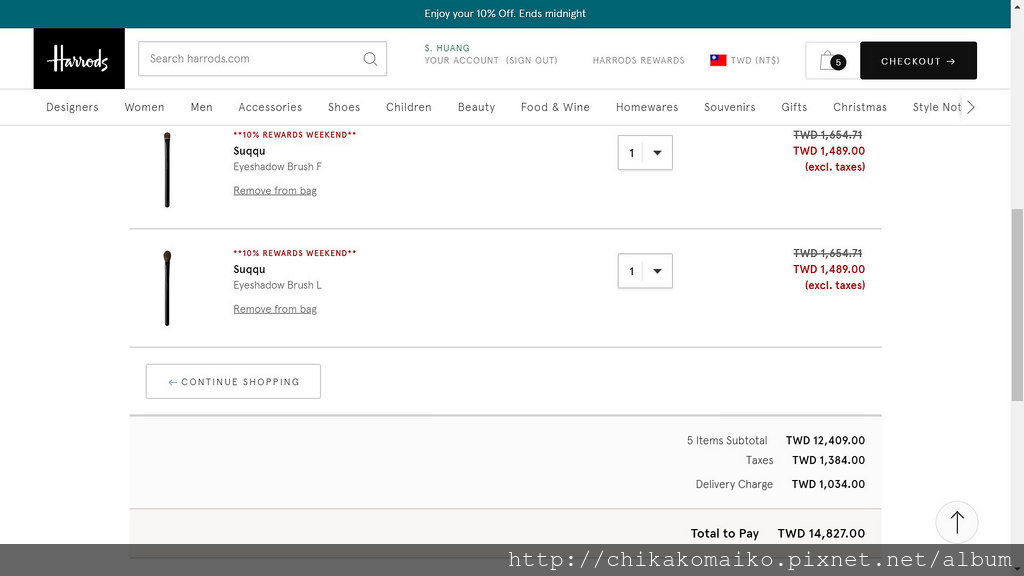Click the Harrods logo

[79, 58]
